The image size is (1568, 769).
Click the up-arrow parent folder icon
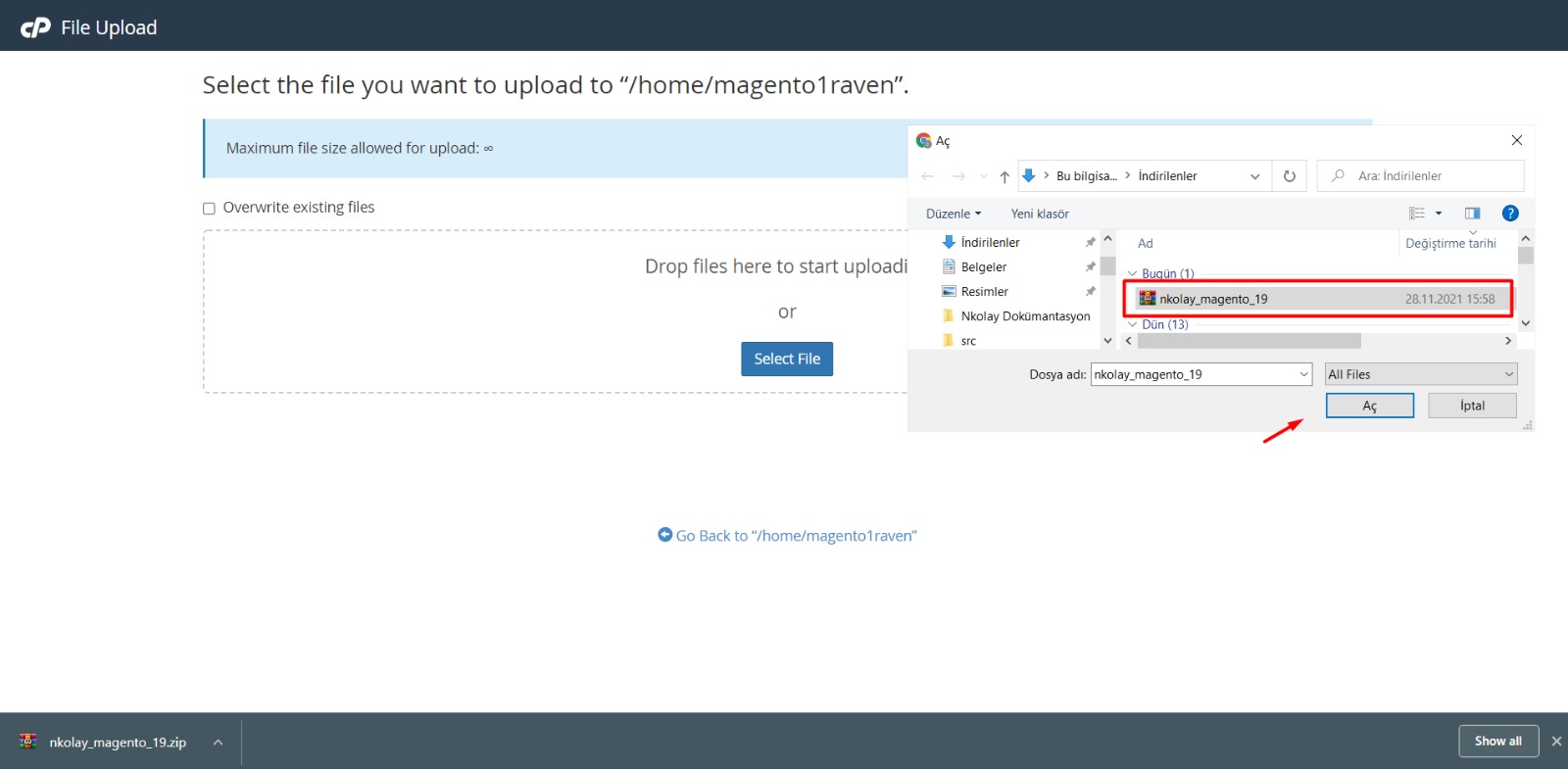point(1004,176)
